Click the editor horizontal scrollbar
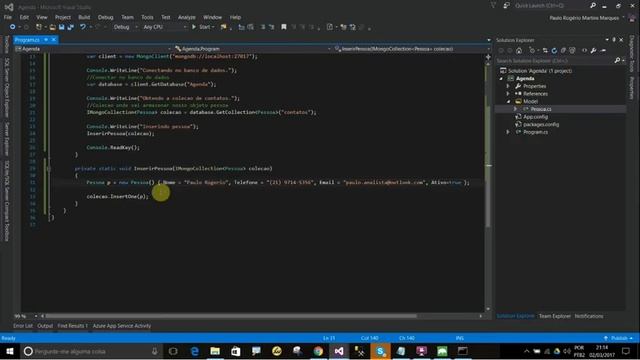The image size is (640, 360). (231, 316)
